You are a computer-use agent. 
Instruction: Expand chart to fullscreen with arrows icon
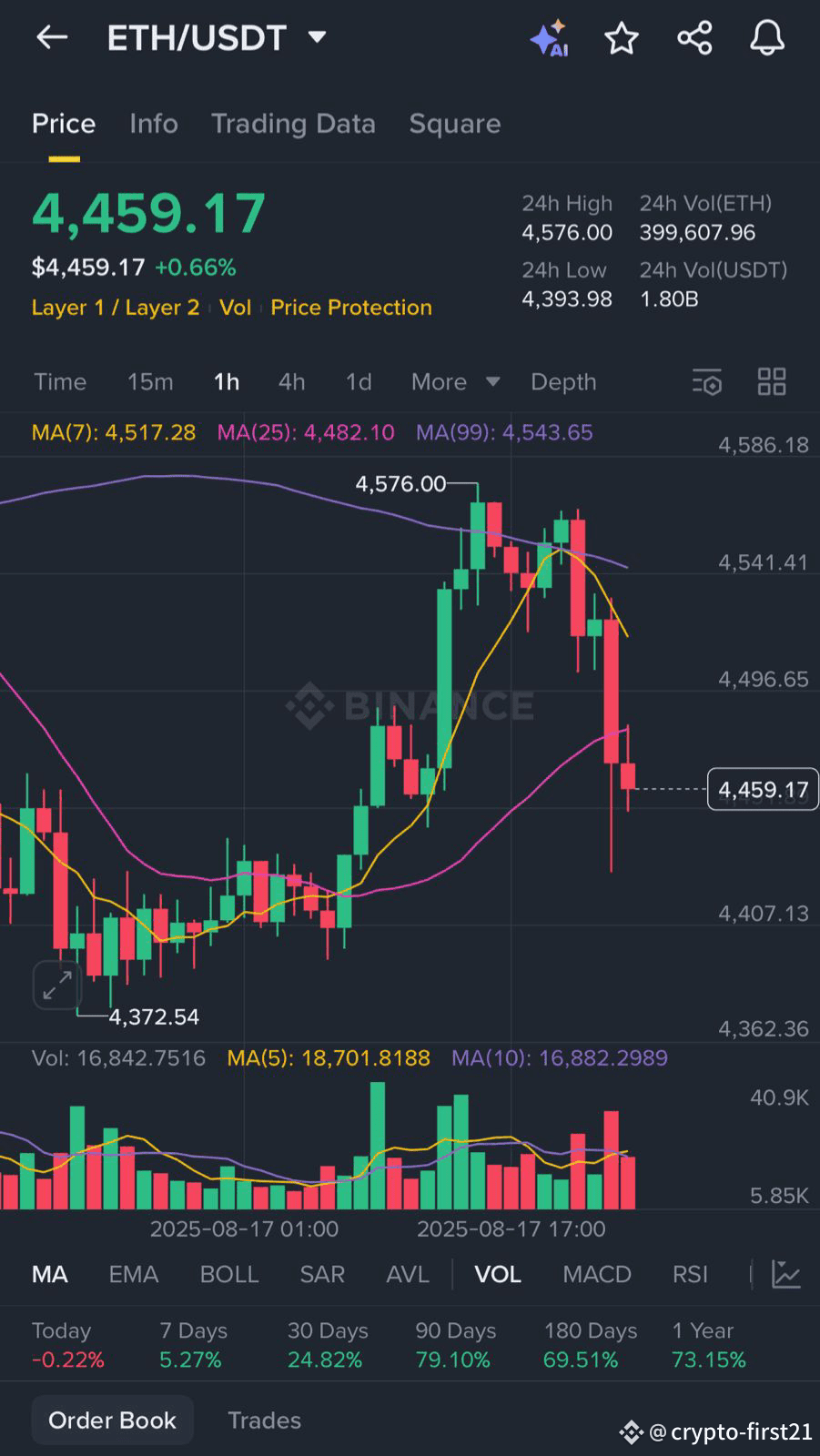point(57,985)
